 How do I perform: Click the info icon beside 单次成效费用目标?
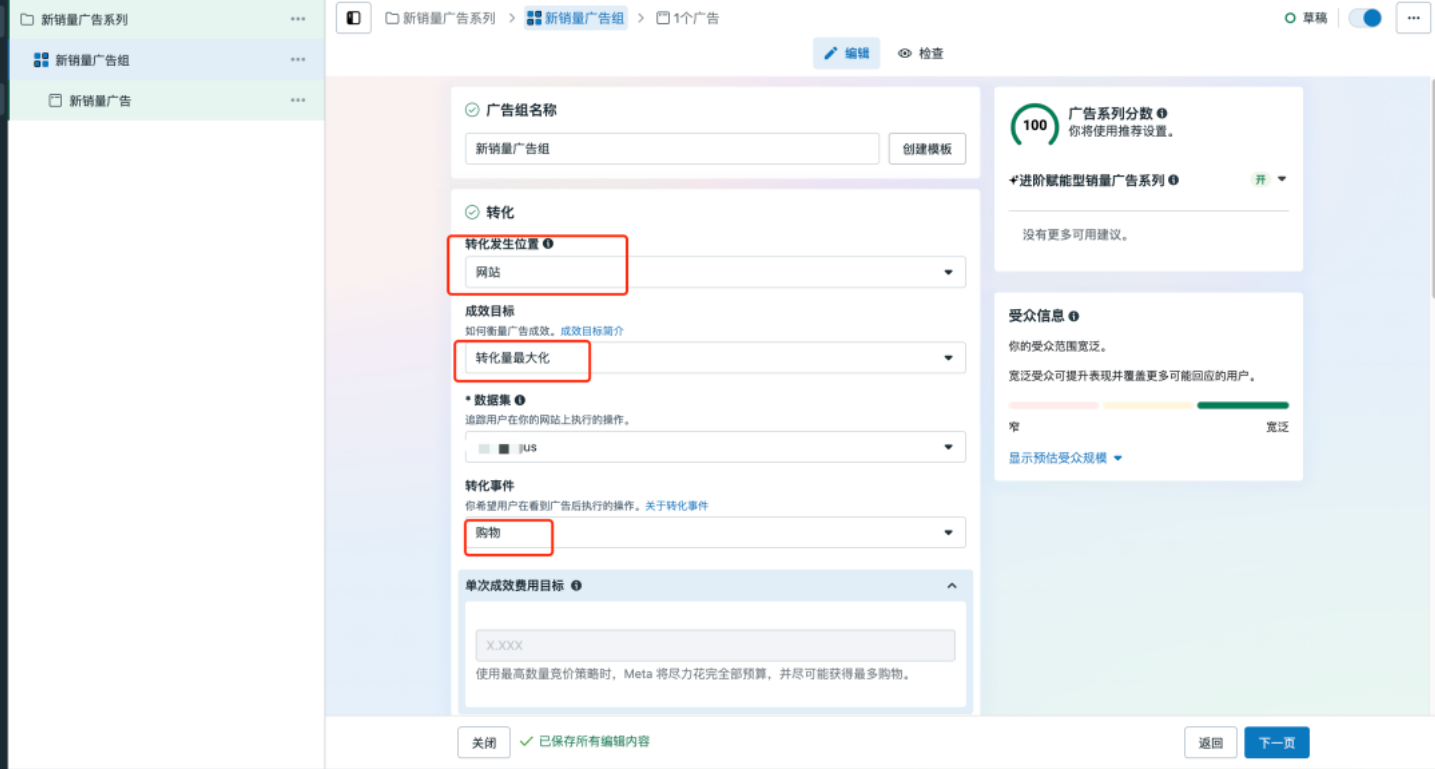(576, 585)
